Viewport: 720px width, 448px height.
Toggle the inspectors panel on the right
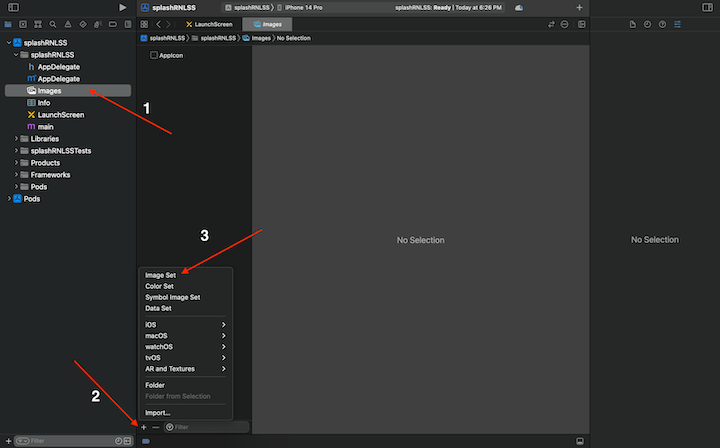tap(708, 7)
